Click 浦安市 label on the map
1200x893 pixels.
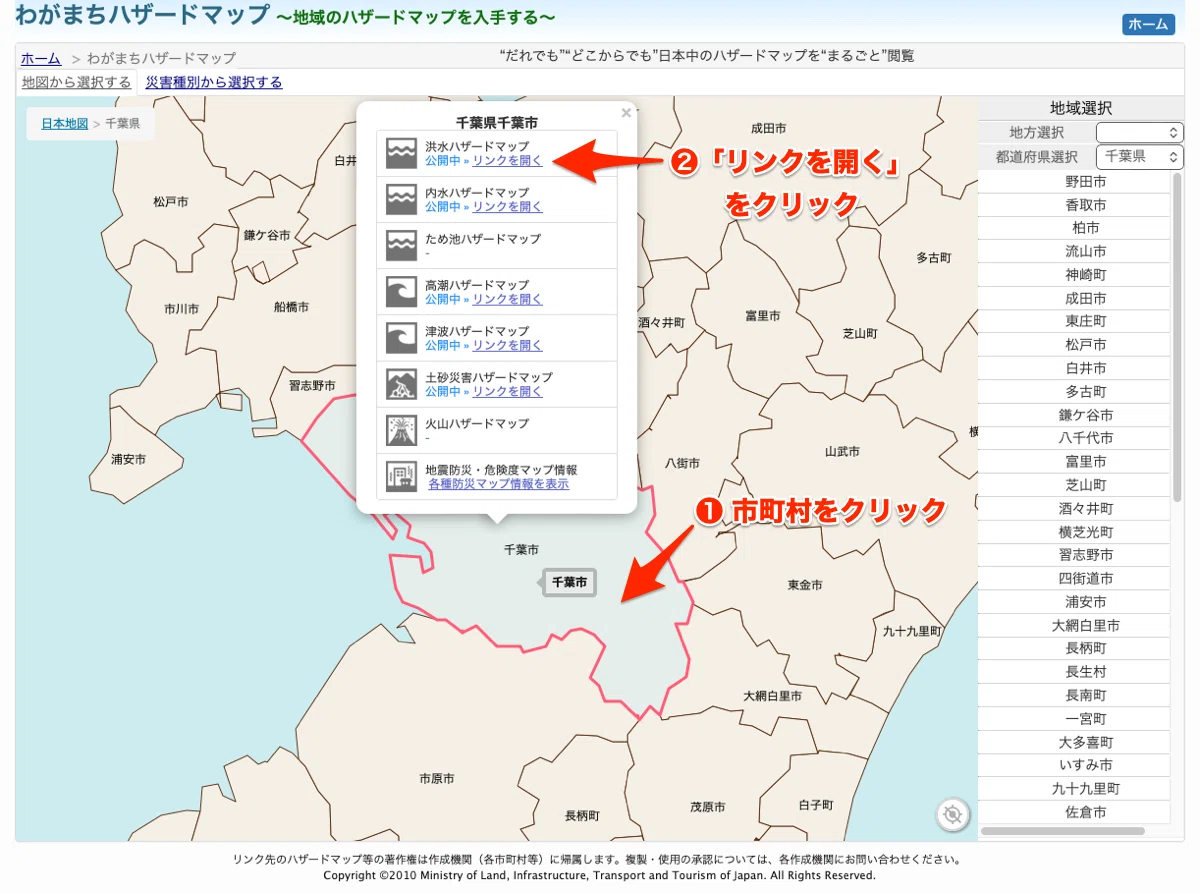128,459
